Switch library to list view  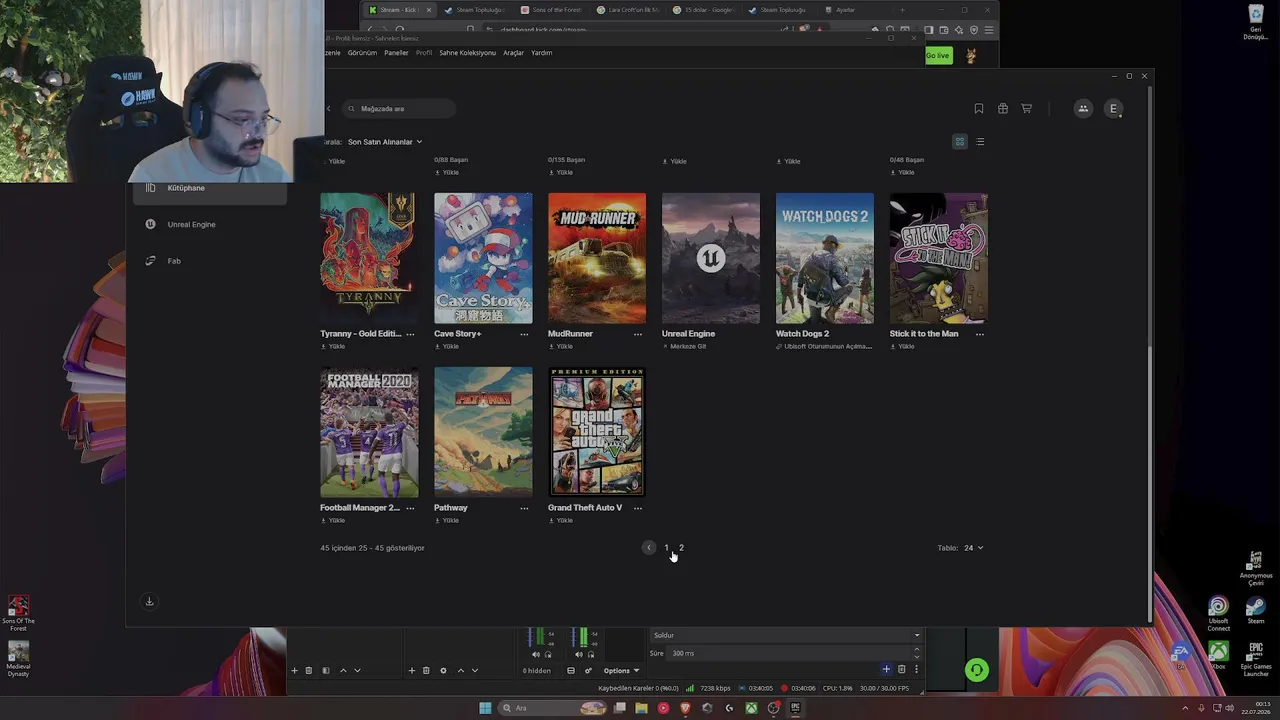pos(980,142)
